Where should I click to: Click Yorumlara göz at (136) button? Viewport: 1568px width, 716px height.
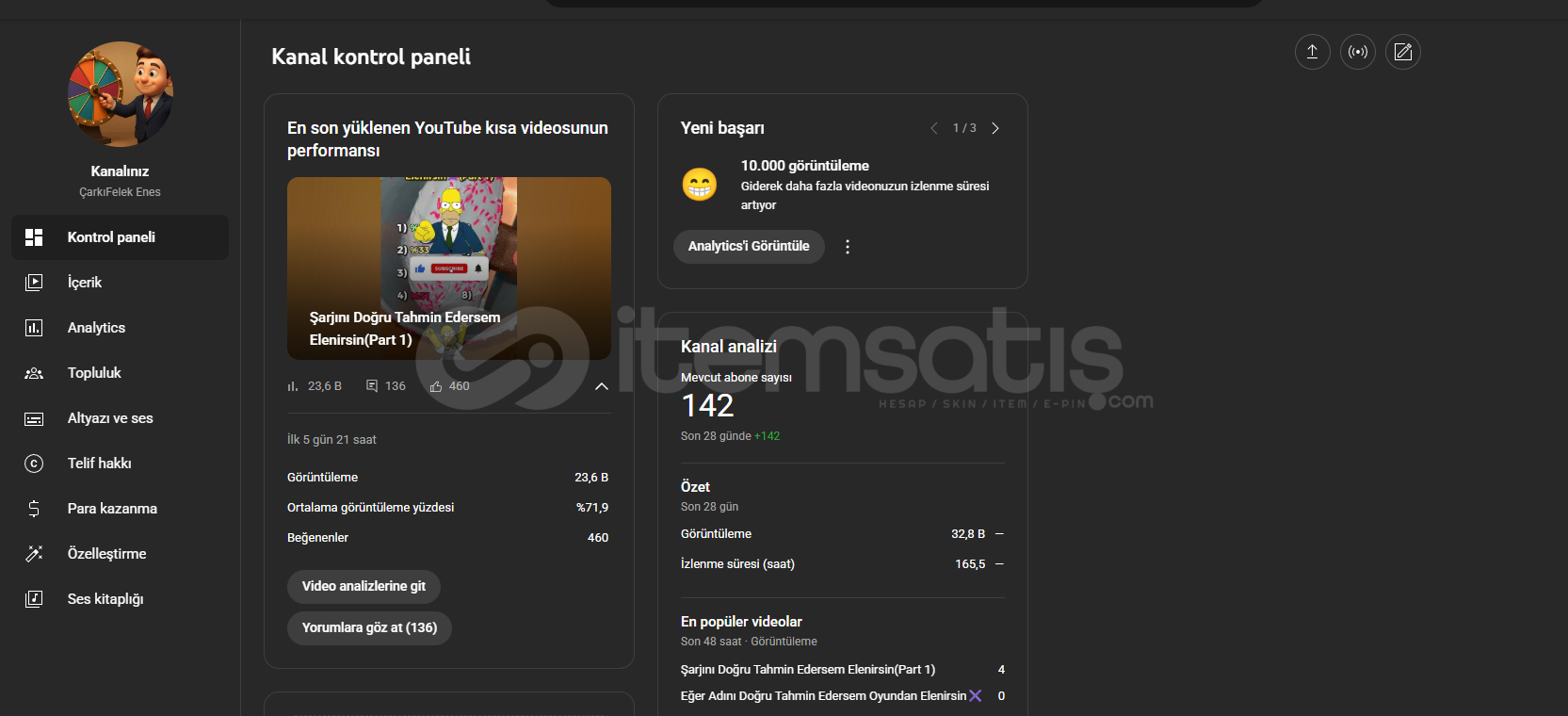tap(369, 627)
